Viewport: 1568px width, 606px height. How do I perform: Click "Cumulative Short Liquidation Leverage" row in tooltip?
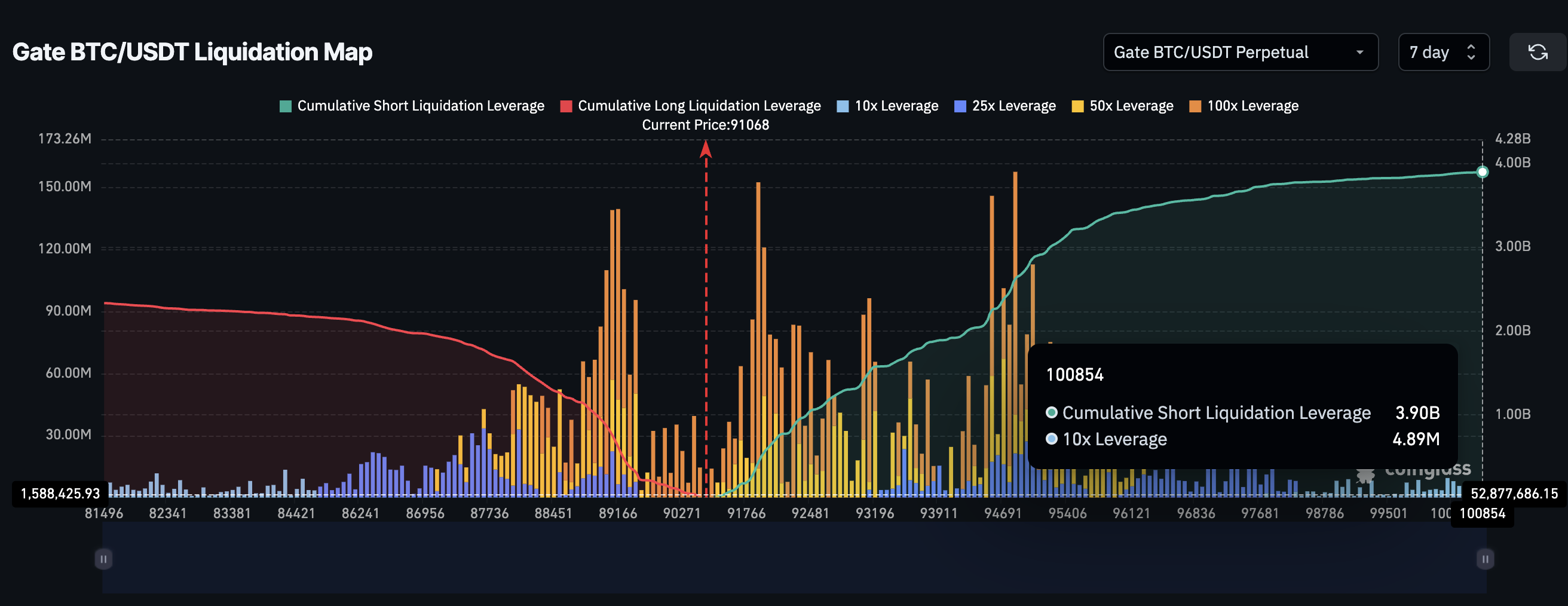coord(1242,413)
